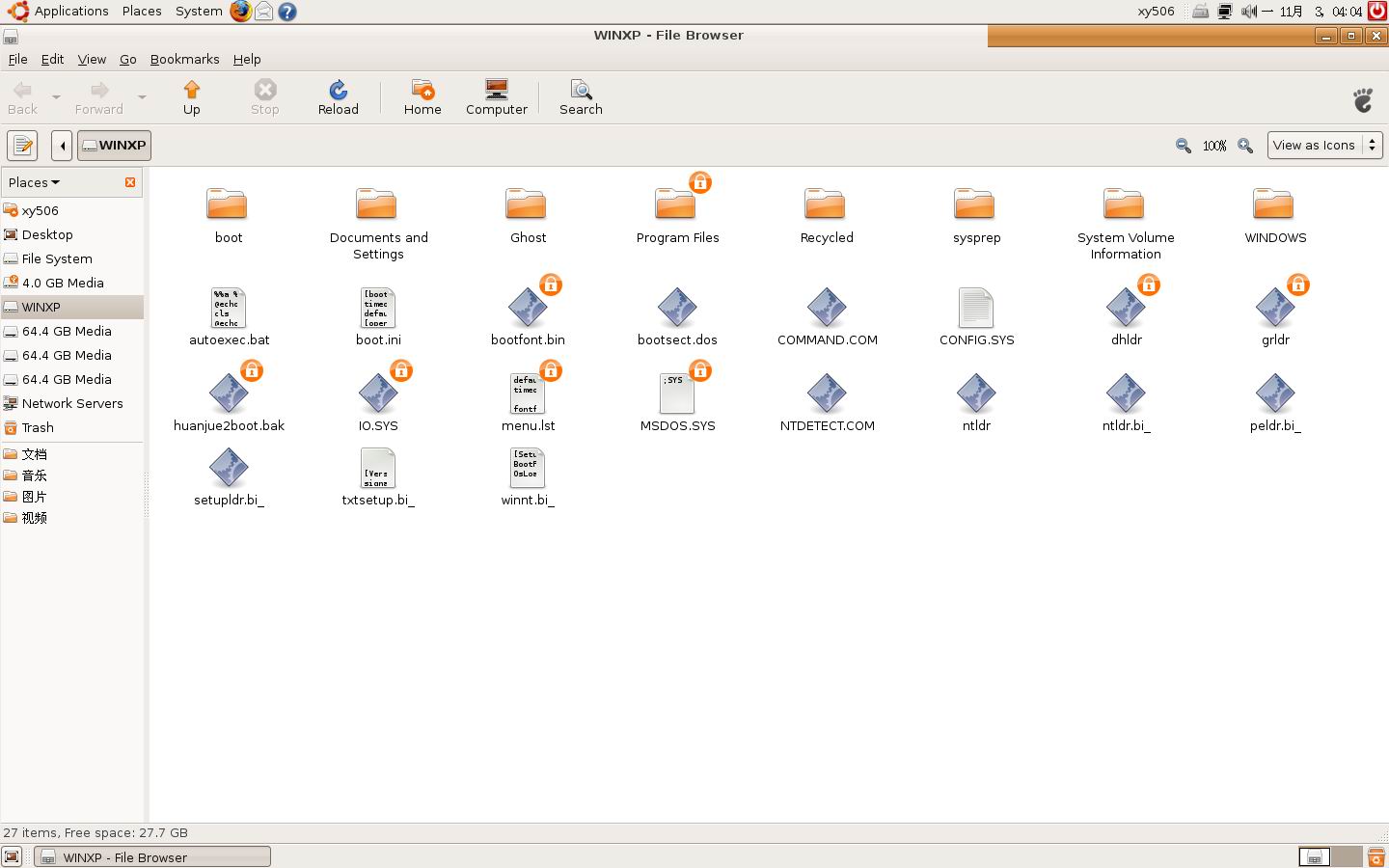Open the Help menu
The width and height of the screenshot is (1389, 868).
pyautogui.click(x=247, y=59)
